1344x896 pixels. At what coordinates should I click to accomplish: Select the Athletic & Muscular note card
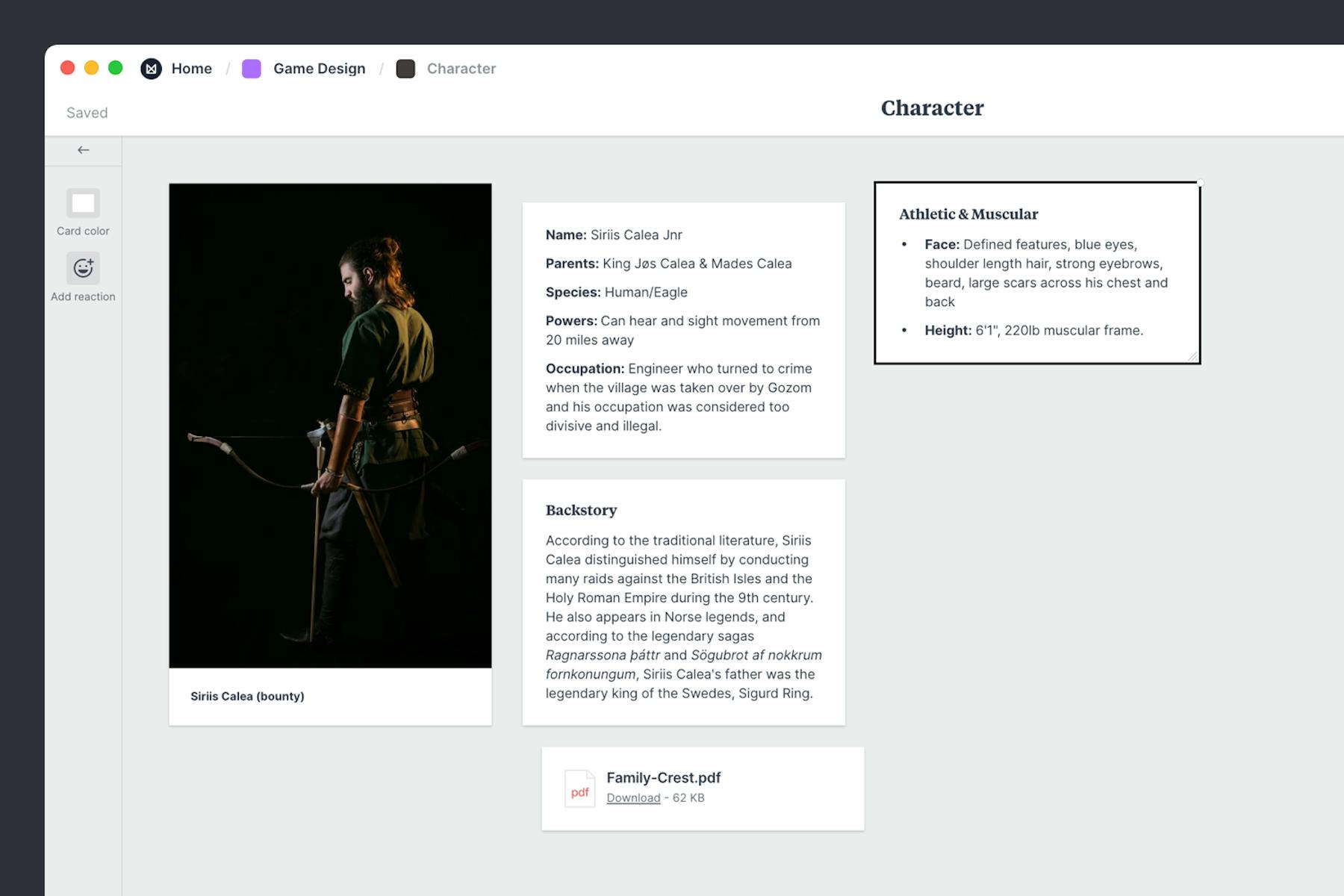(1038, 273)
